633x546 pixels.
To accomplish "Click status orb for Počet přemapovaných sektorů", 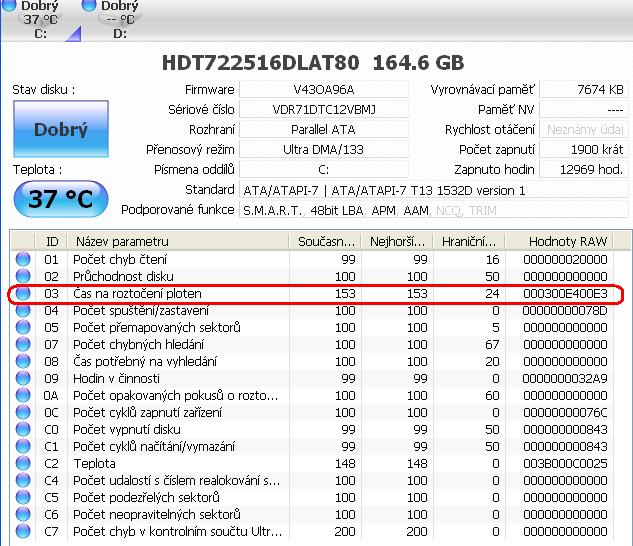I will (x=23, y=327).
